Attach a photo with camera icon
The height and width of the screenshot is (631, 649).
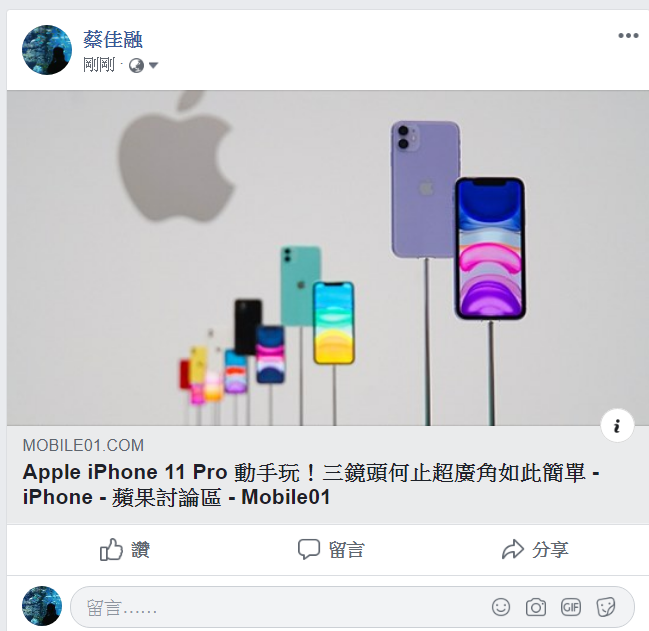click(536, 607)
